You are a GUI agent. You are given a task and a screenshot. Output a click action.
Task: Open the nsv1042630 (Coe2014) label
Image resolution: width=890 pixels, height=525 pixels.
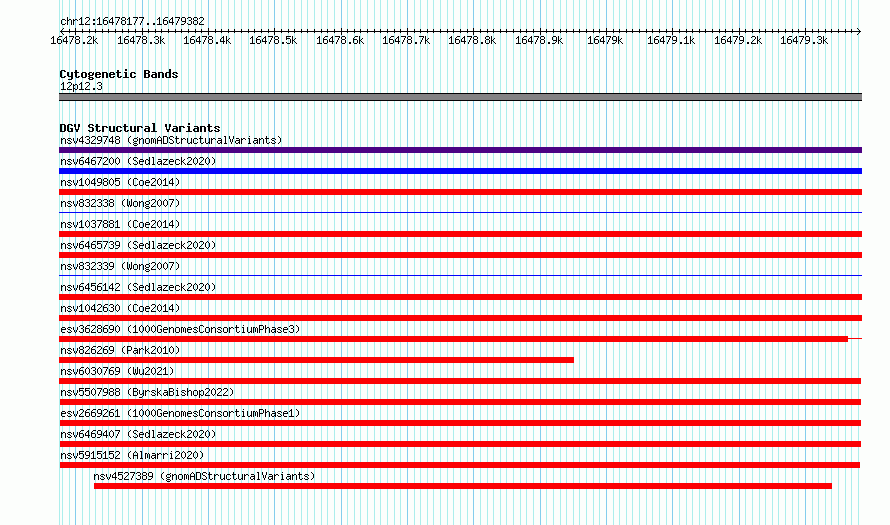(120, 308)
